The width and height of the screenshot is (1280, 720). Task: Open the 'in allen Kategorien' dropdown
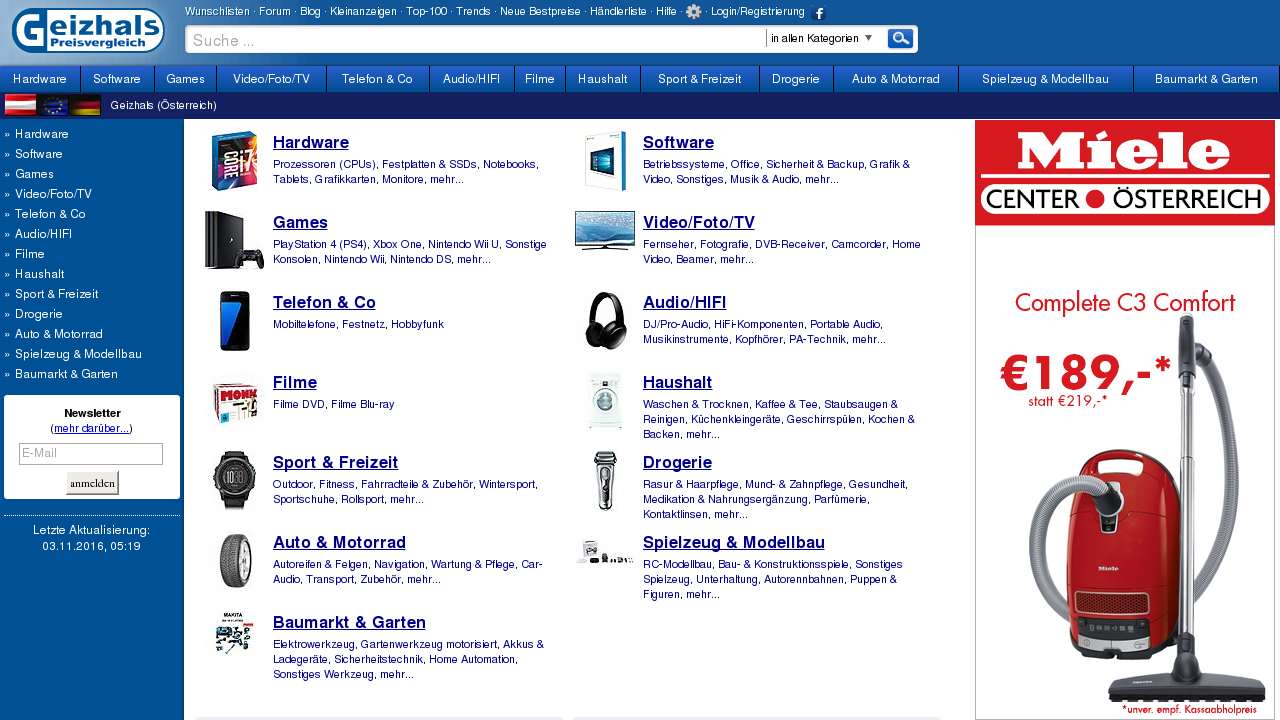[x=823, y=38]
